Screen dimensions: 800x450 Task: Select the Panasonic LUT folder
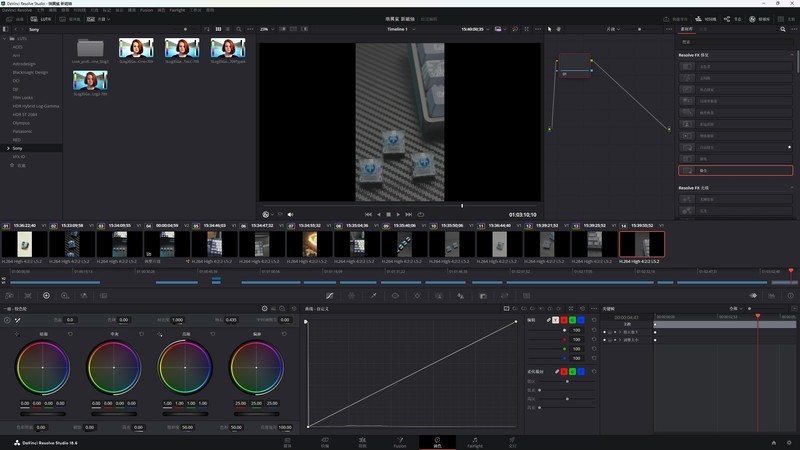(x=23, y=131)
